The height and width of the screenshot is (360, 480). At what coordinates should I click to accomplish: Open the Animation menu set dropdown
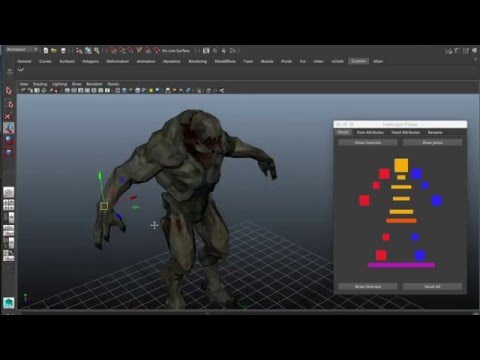(x=22, y=50)
